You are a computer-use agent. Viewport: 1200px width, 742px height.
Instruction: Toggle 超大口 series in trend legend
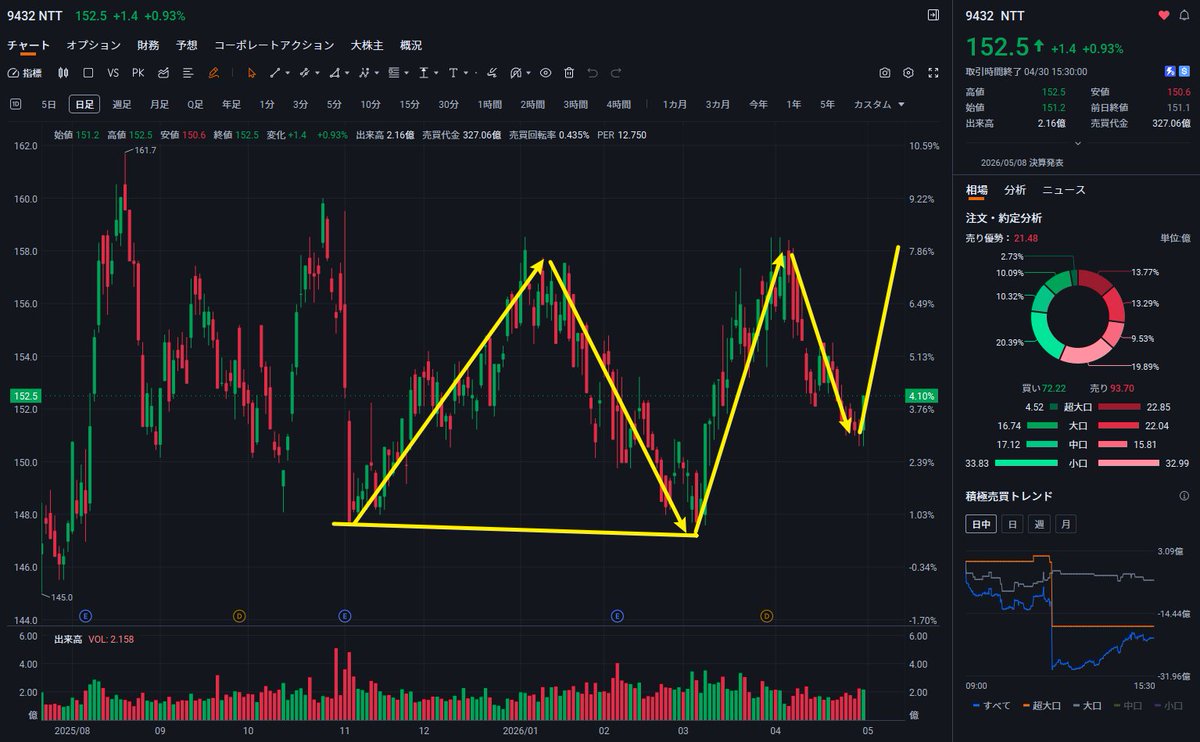pos(1043,705)
